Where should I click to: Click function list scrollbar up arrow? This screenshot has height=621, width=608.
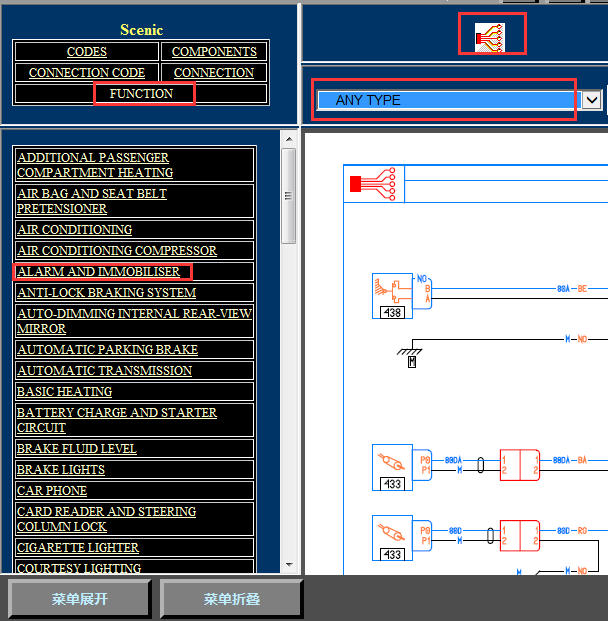(x=289, y=139)
